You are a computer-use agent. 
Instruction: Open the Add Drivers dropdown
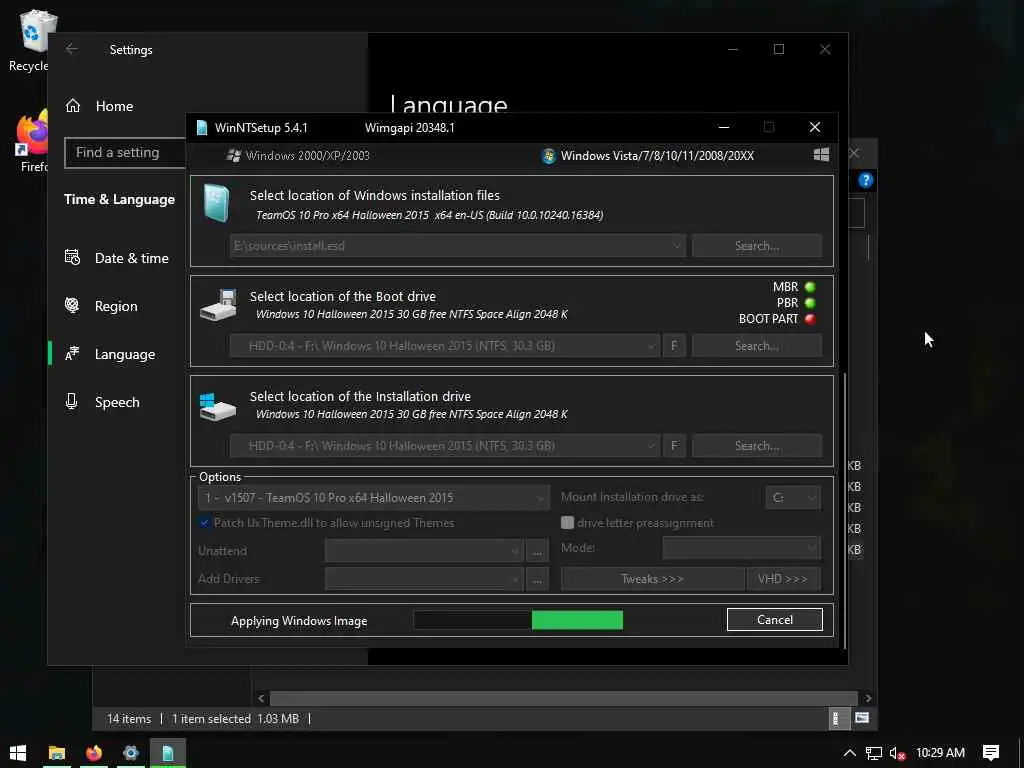[x=424, y=579]
